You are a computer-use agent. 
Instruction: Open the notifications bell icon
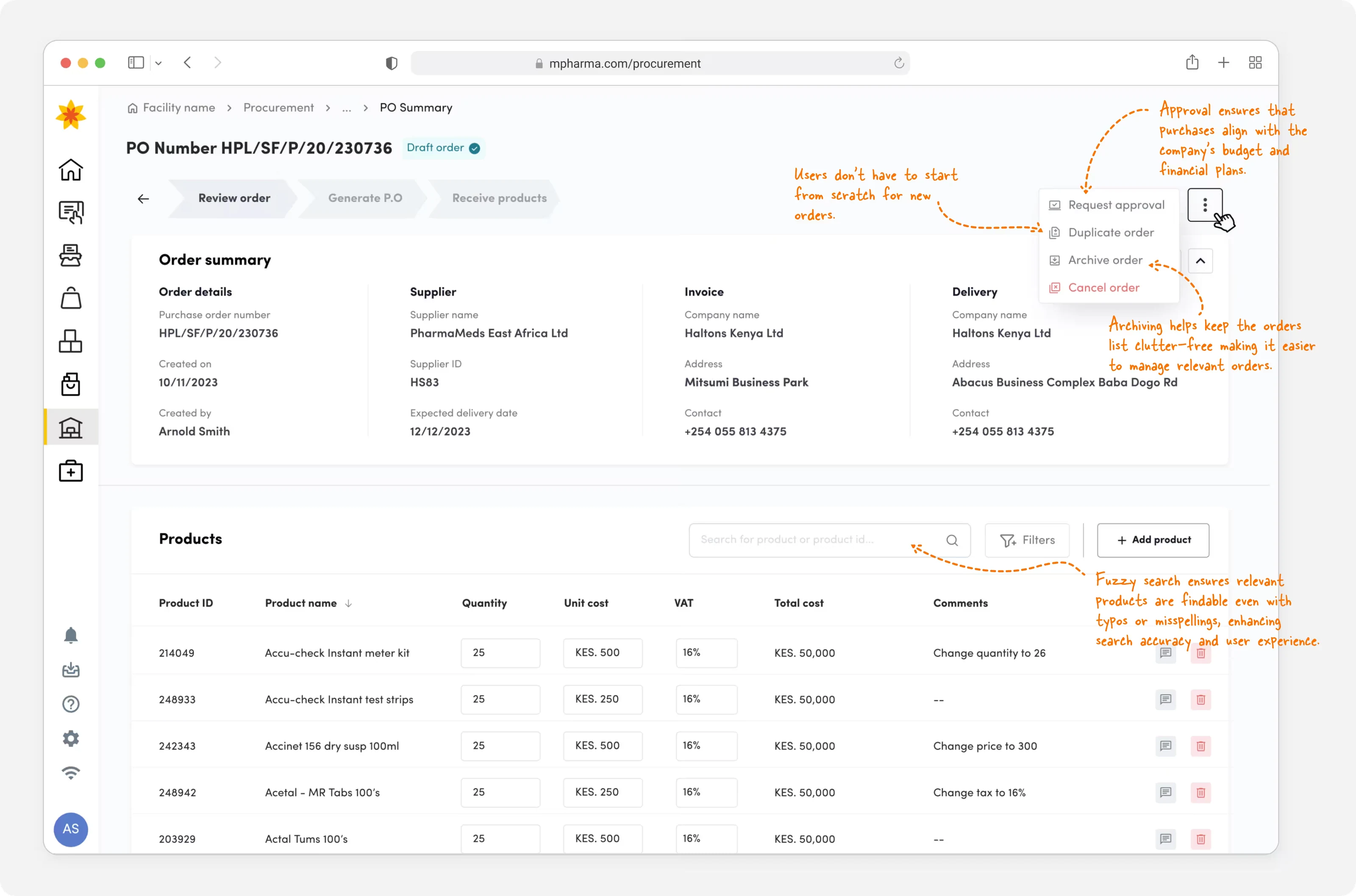(x=71, y=635)
